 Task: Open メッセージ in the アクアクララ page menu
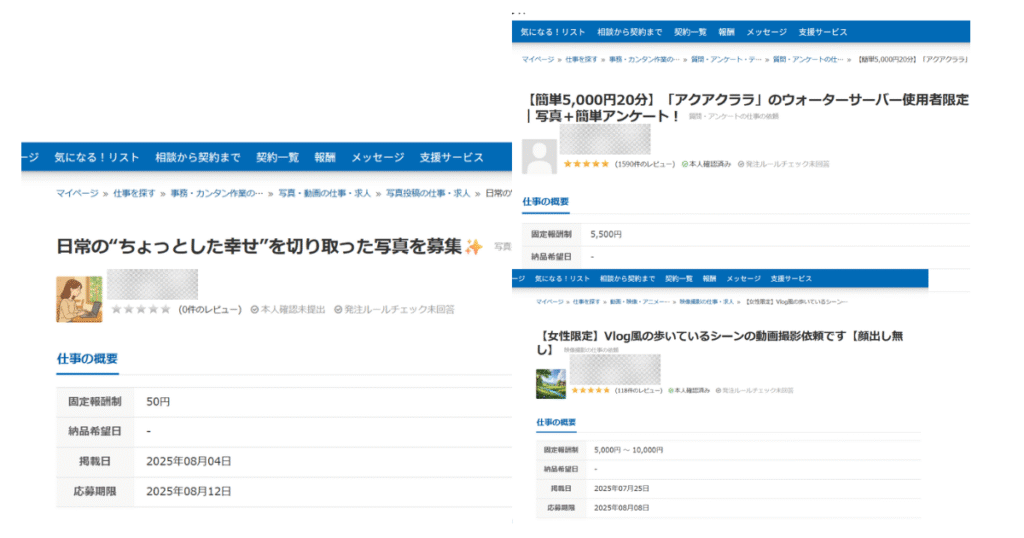[767, 32]
